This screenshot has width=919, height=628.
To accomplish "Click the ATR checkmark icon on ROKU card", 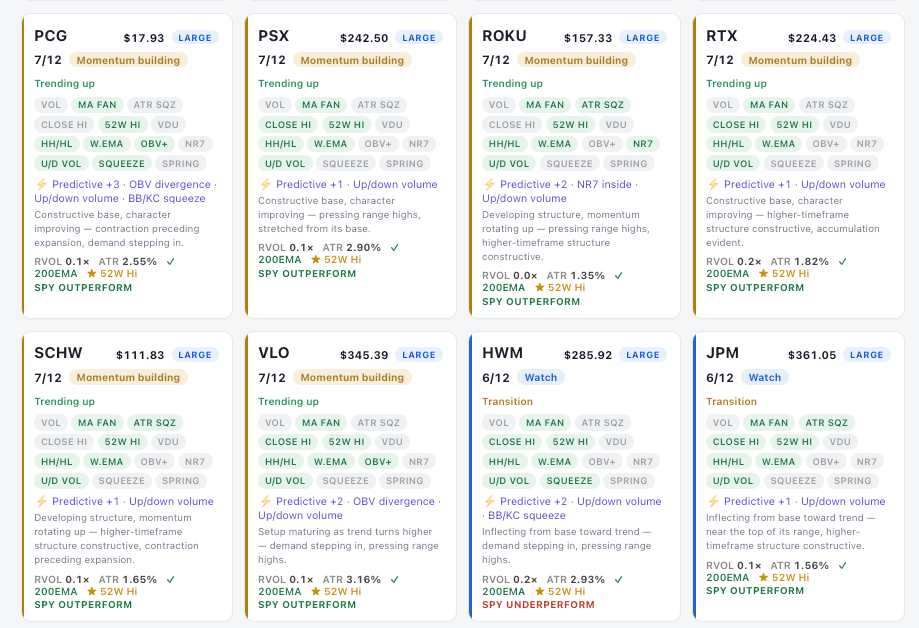I will pos(618,275).
